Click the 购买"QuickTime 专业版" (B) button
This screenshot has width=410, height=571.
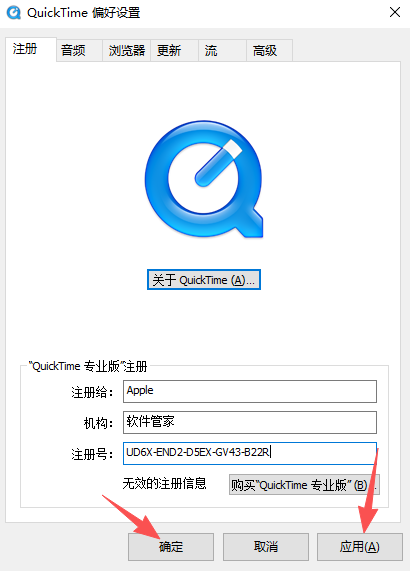[x=304, y=485]
